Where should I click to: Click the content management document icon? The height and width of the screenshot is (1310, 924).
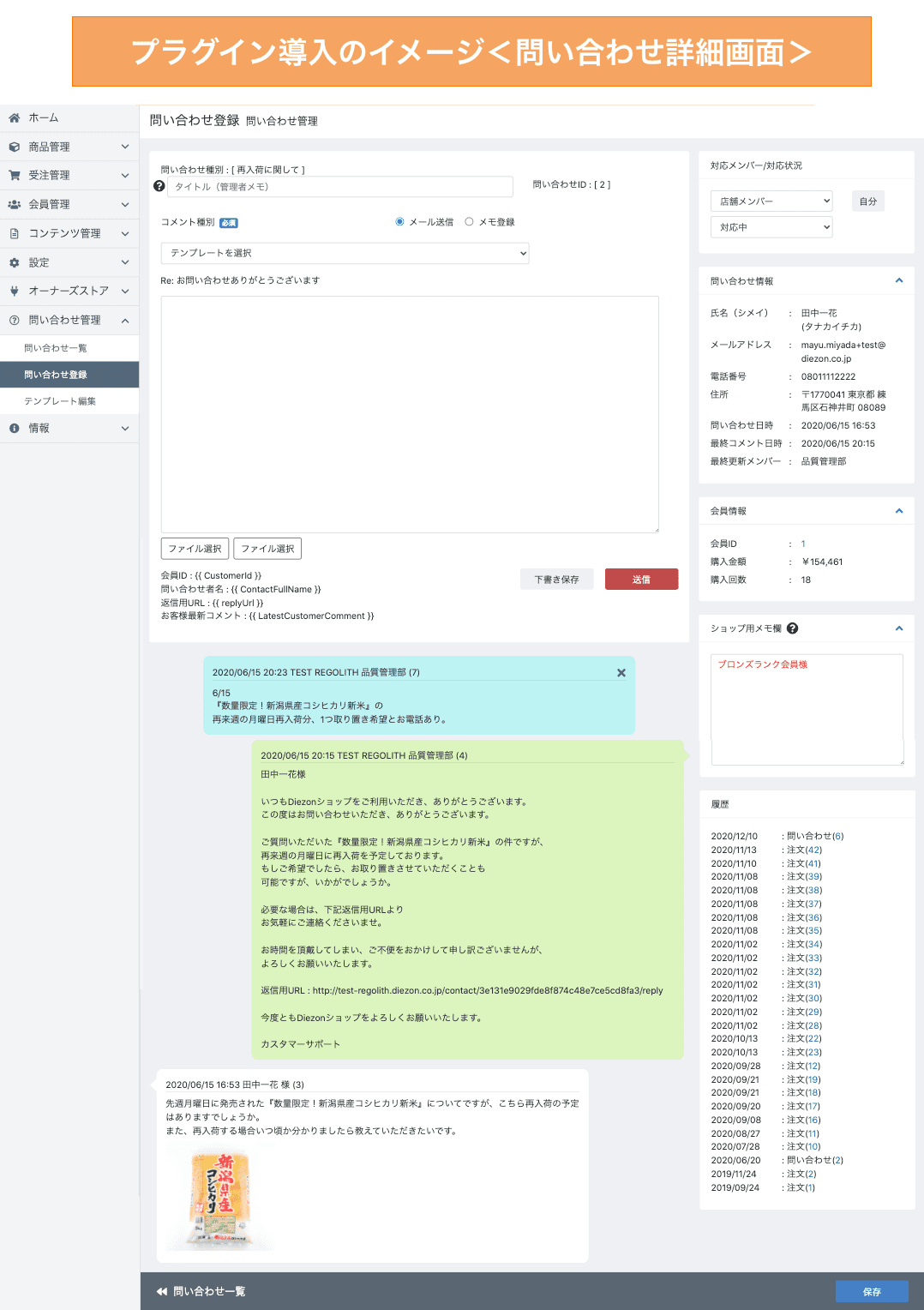(x=15, y=233)
